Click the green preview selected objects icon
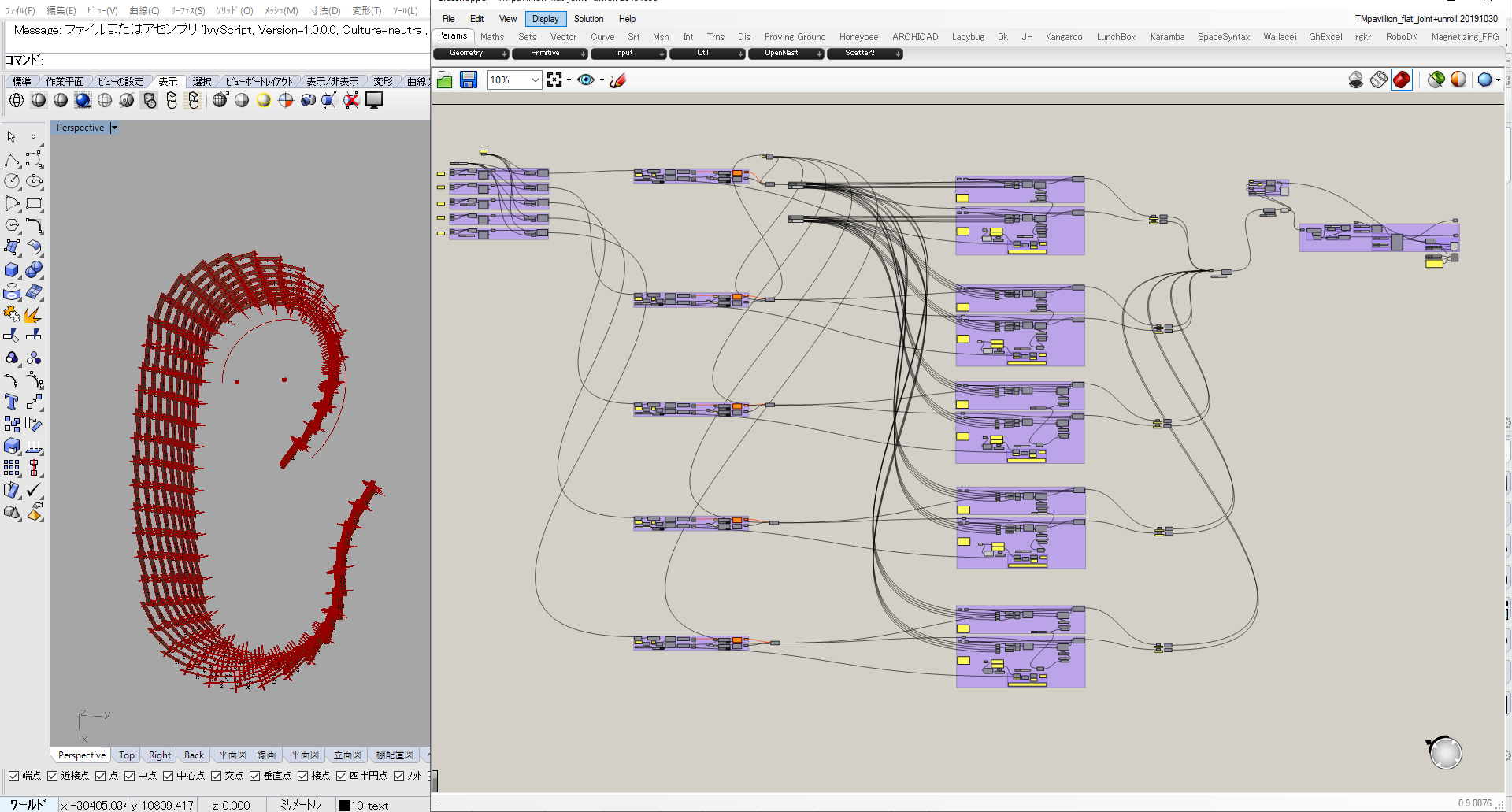1512x812 pixels. 1436,80
